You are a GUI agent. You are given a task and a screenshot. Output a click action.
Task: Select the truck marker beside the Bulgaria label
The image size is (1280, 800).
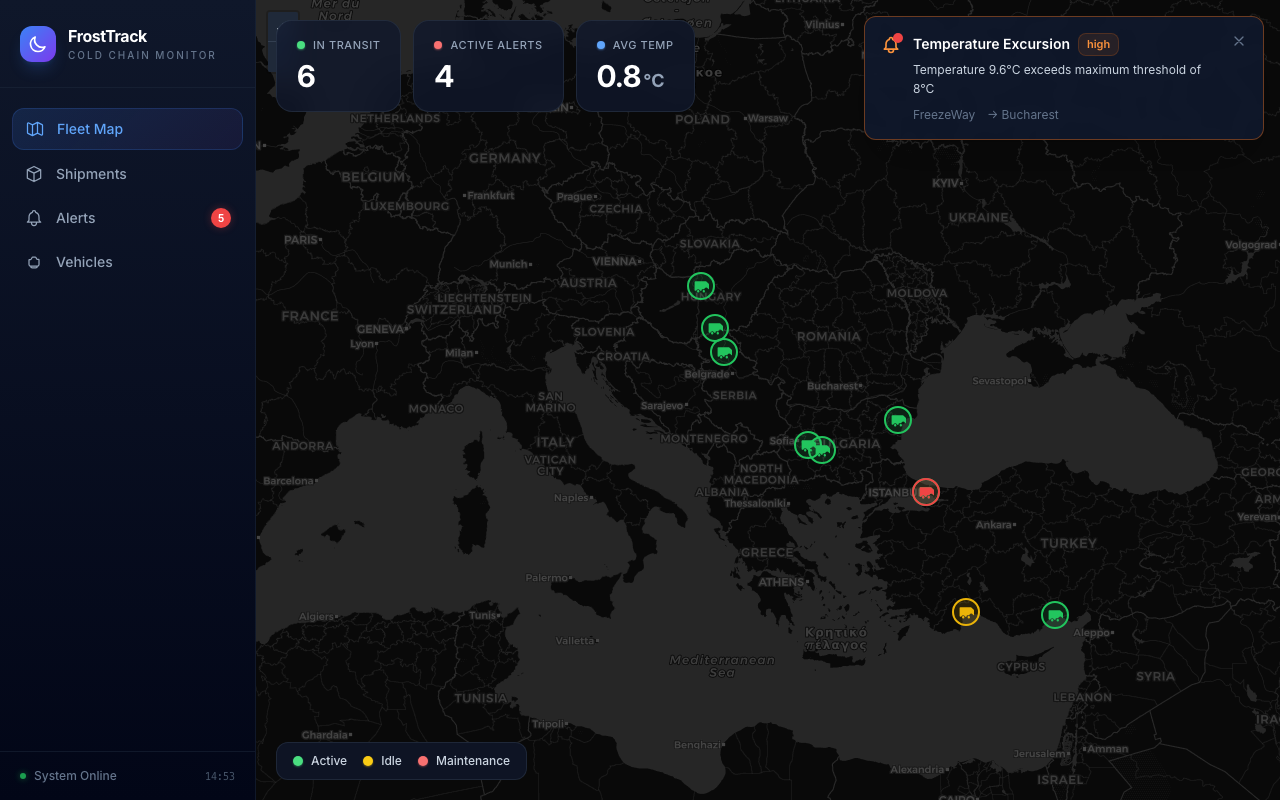pyautogui.click(x=822, y=450)
